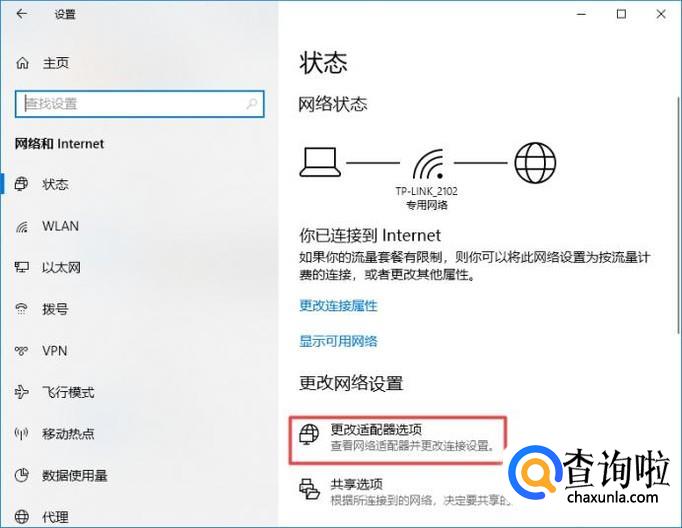Select the 状态 globe icon in sidebar
This screenshot has width=682, height=528.
tap(21, 184)
